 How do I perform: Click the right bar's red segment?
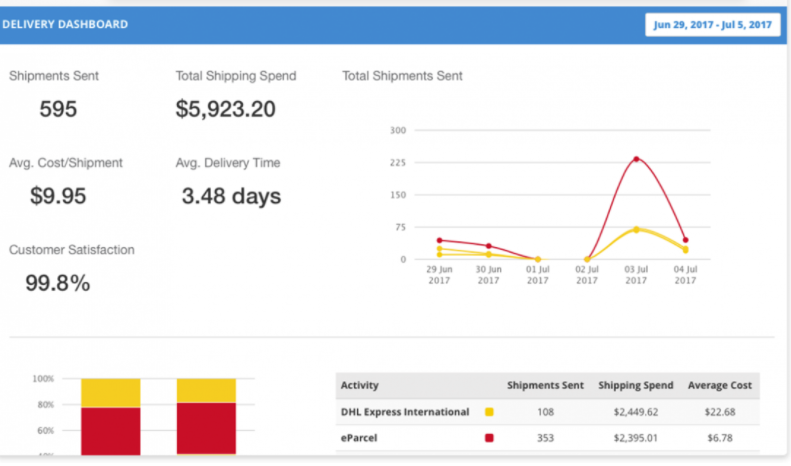coord(206,429)
